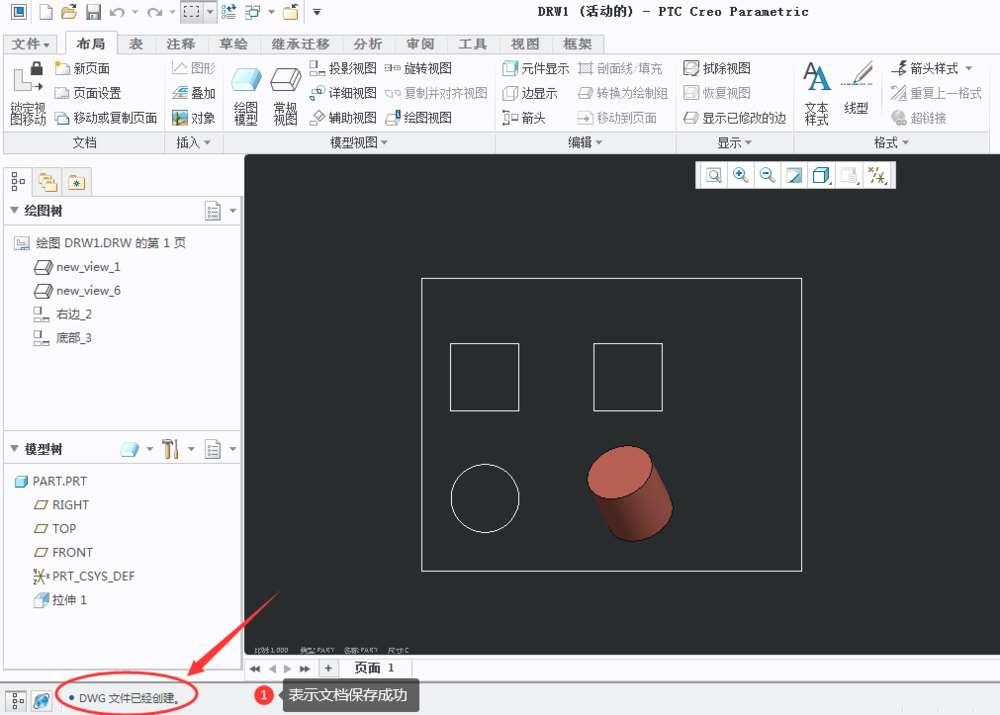Select the RIGHT datum plane in the model tree
1000x715 pixels.
pos(62,505)
